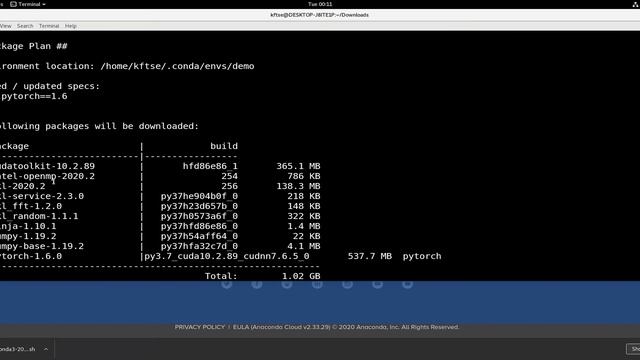This screenshot has width=640, height=360.
Task: Click the pytorch-1.6.0 package name
Action: pos(31,256)
